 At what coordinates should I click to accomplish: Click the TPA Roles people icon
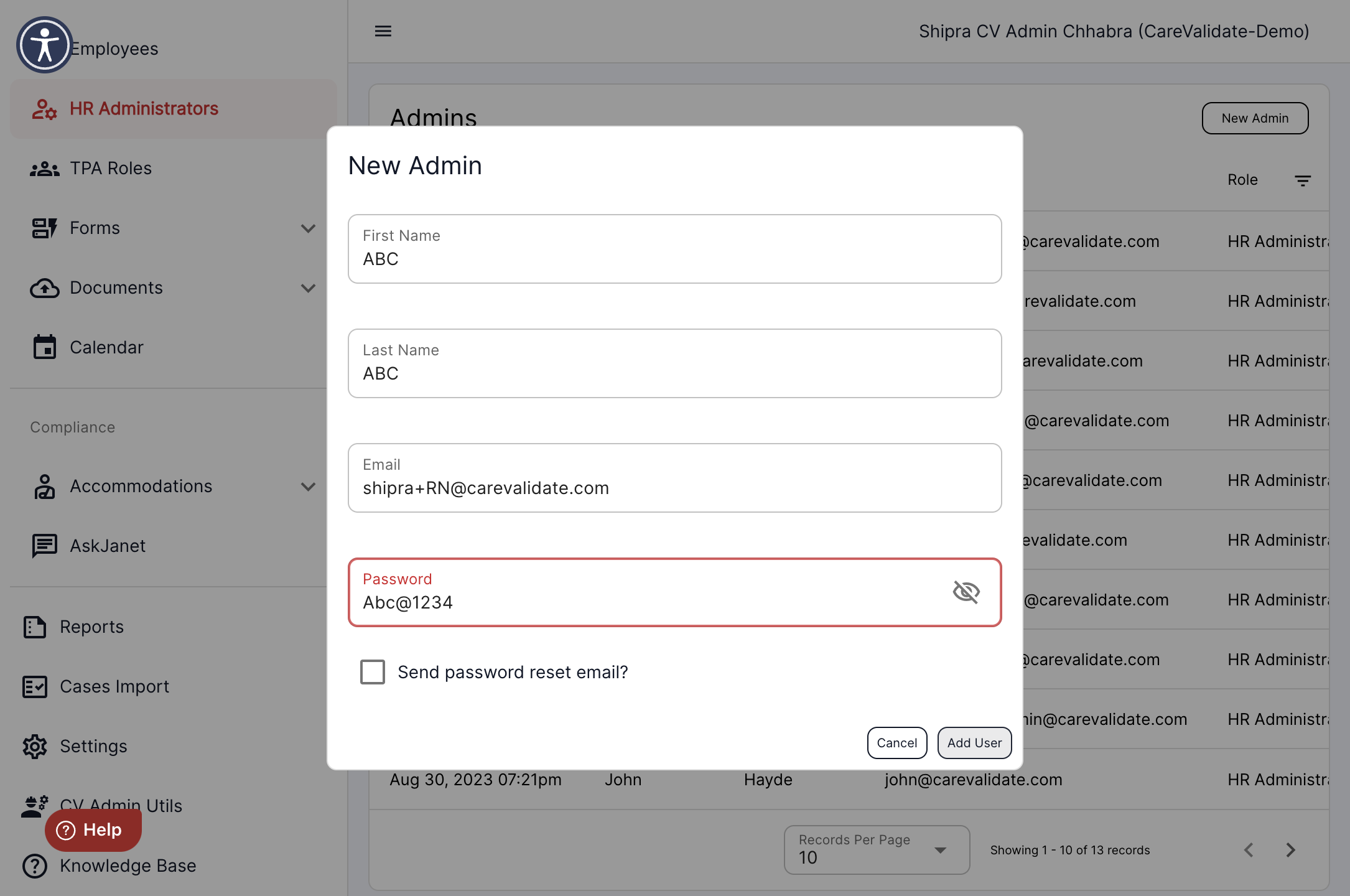pyautogui.click(x=44, y=169)
